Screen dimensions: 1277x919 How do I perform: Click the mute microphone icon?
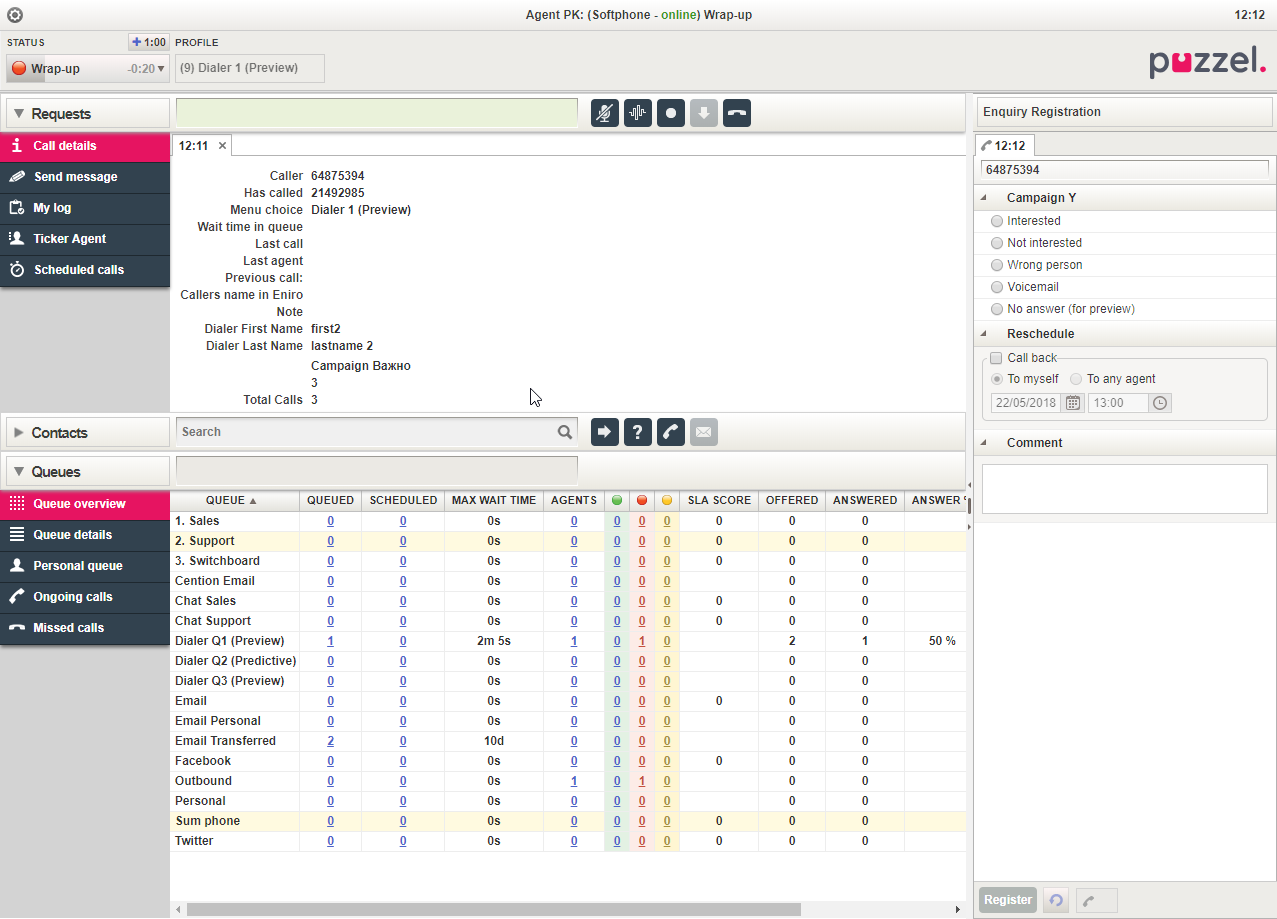[x=604, y=113]
